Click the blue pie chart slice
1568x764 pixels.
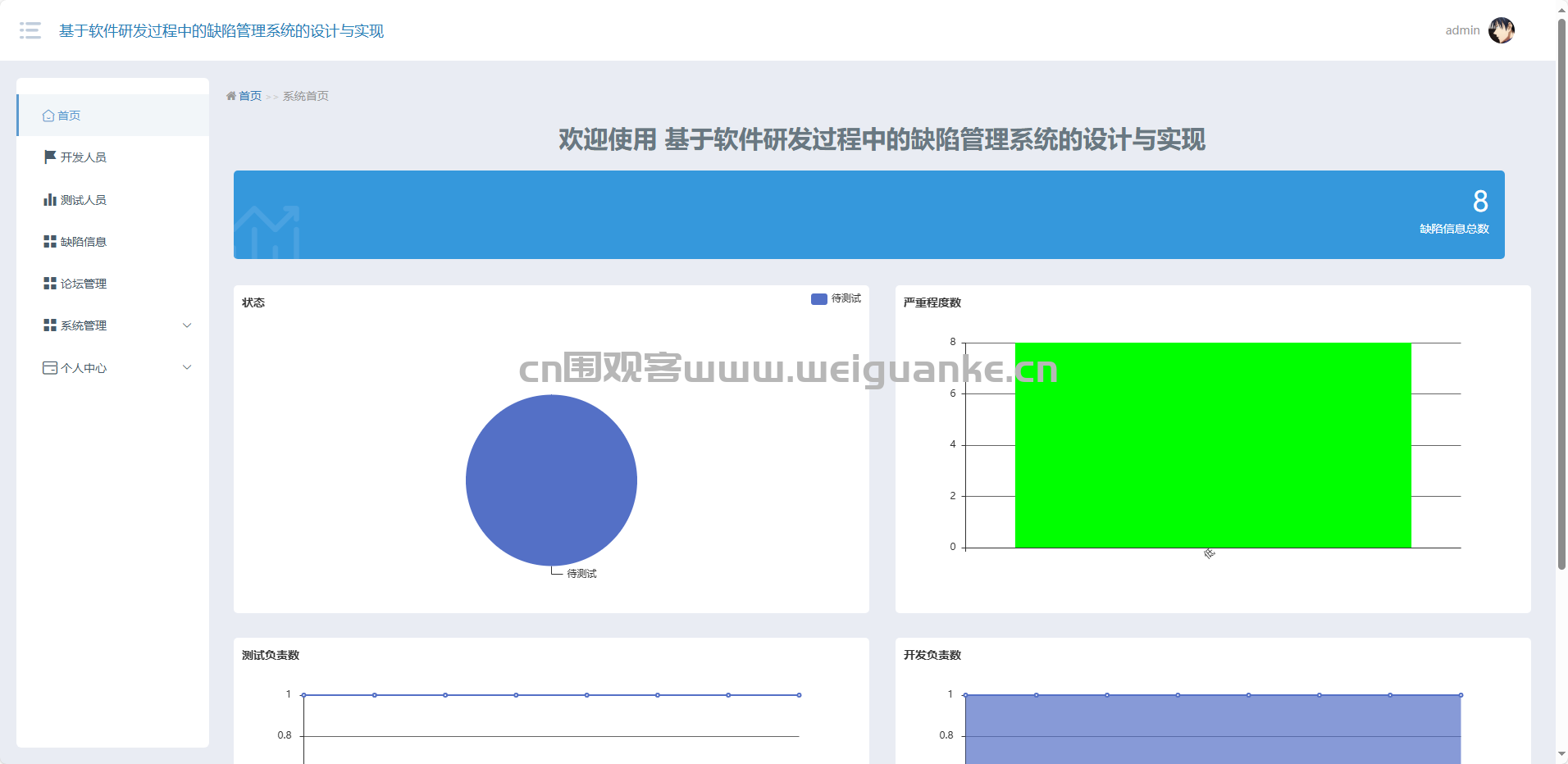551,480
